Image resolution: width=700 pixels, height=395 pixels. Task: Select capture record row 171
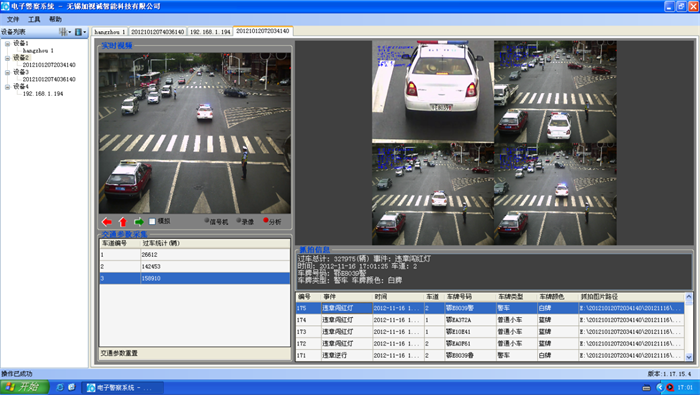(x=490, y=355)
